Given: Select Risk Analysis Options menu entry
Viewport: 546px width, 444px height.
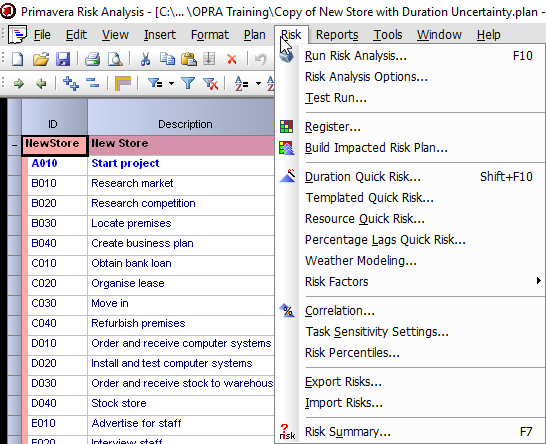Looking at the screenshot, I should (x=409, y=77).
